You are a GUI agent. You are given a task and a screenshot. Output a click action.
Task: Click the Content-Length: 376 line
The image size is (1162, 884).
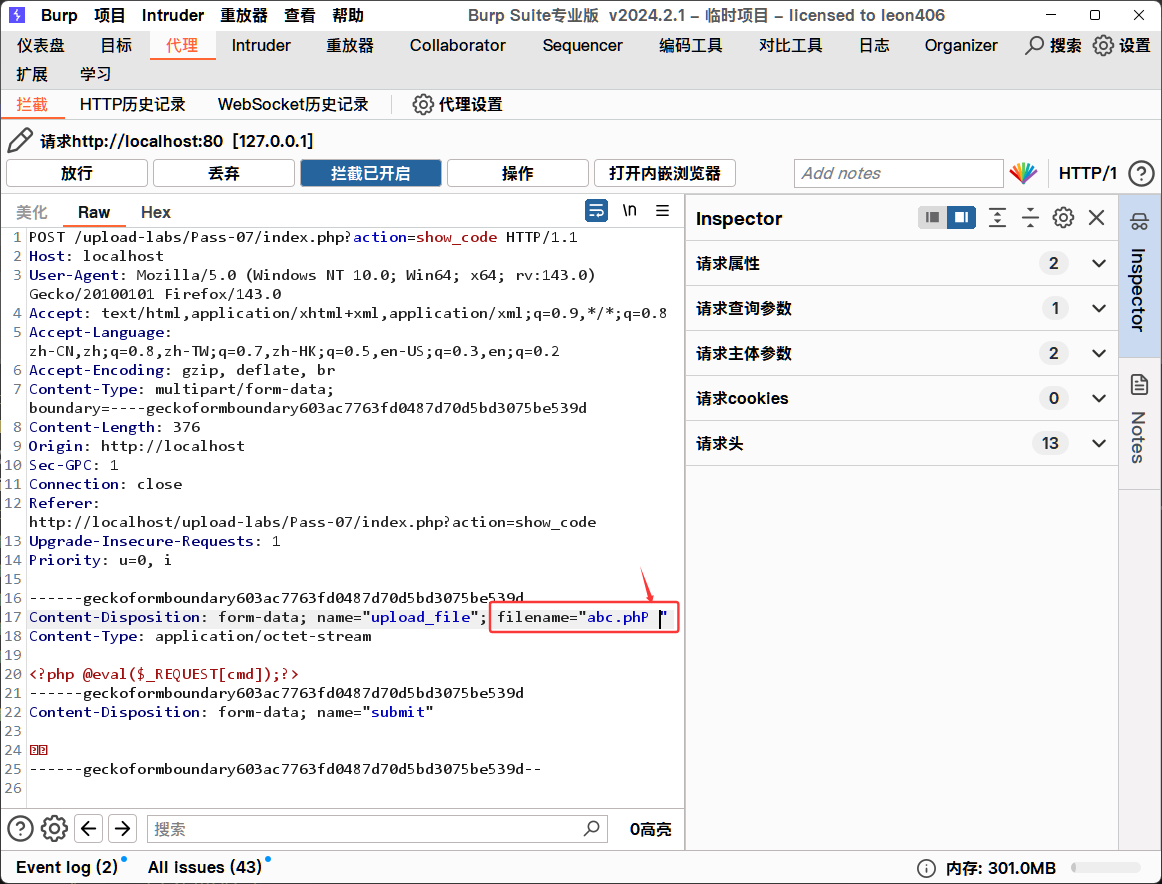(x=115, y=427)
